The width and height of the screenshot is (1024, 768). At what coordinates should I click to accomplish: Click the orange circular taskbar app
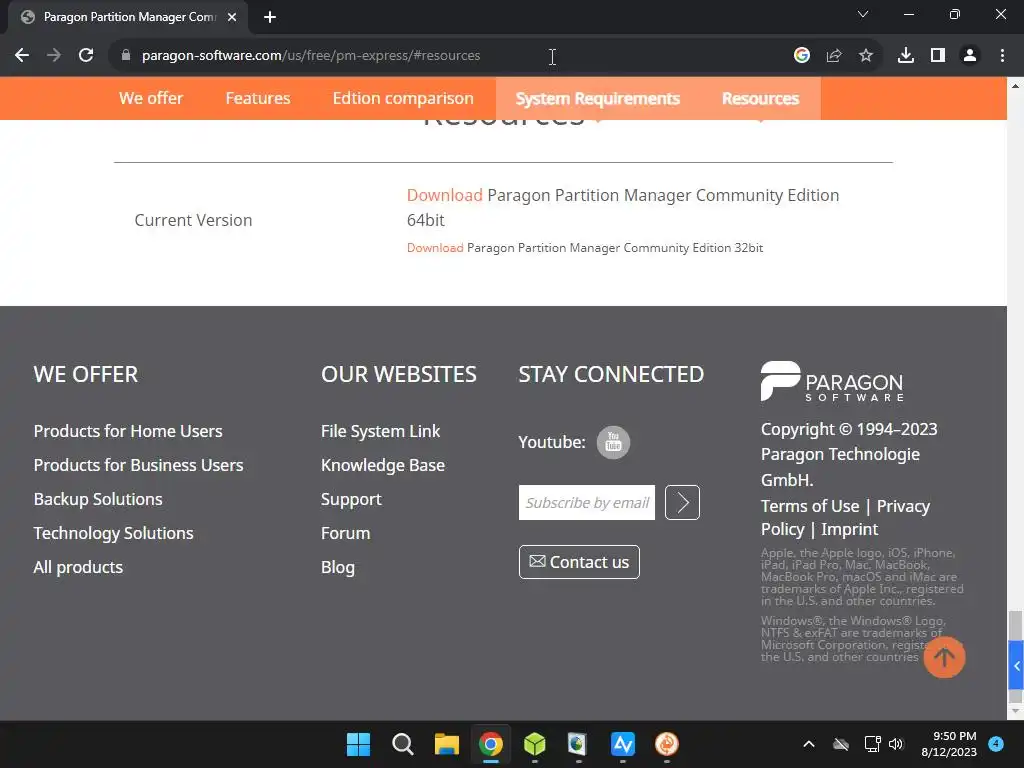[667, 744]
